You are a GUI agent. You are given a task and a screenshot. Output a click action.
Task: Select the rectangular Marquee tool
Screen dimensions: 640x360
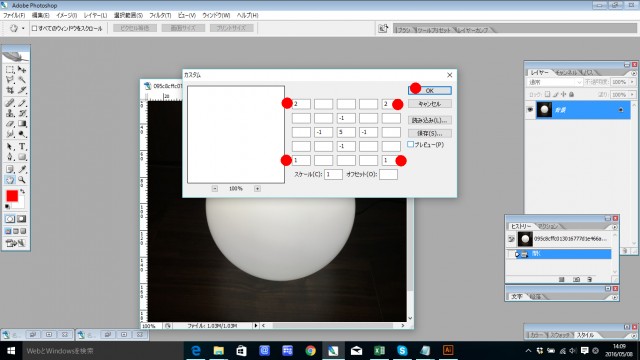[10, 69]
